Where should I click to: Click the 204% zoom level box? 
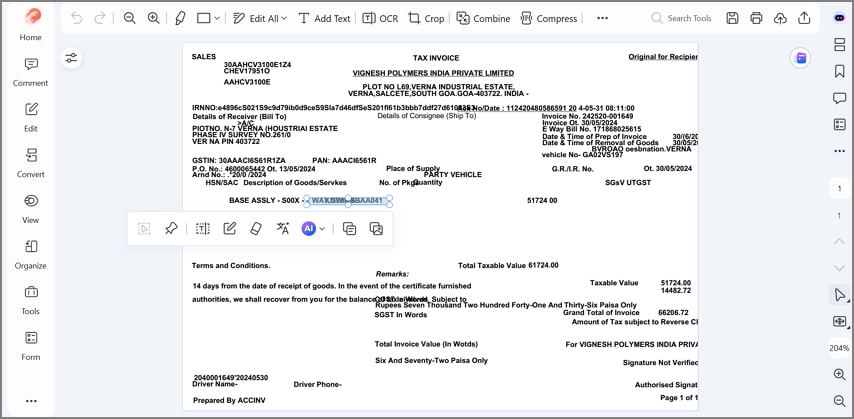coord(839,348)
